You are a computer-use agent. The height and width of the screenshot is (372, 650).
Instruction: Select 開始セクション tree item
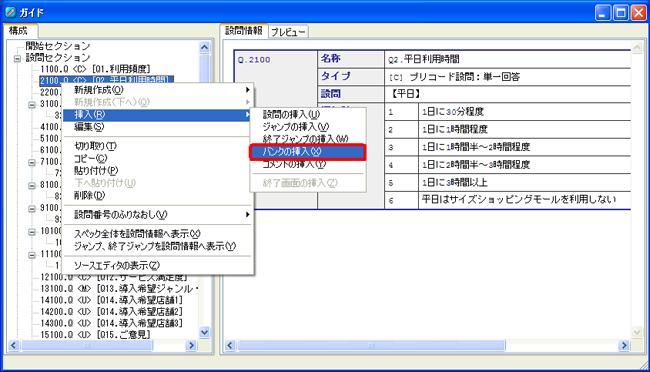[58, 46]
